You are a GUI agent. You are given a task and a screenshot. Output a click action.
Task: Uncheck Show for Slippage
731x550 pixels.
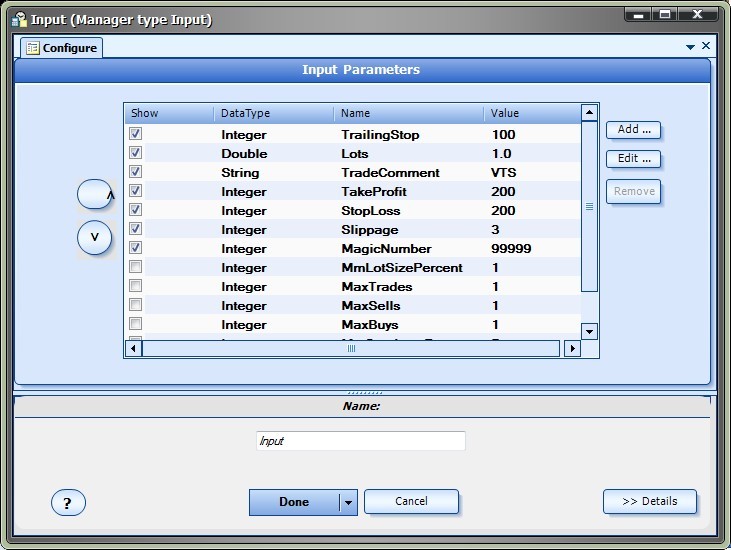pyautogui.click(x=136, y=229)
